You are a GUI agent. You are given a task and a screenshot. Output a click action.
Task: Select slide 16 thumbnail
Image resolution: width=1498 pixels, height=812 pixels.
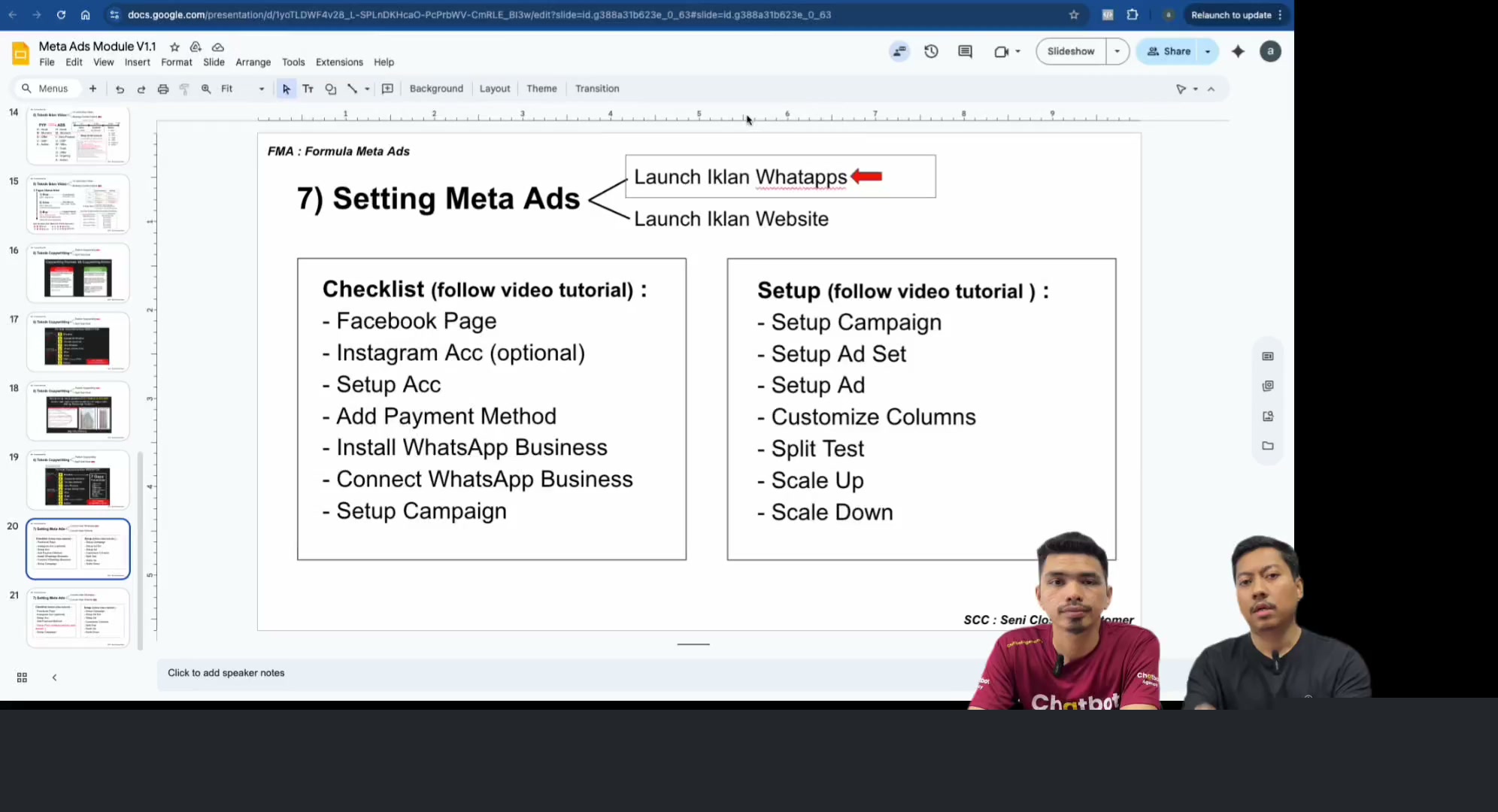(x=78, y=274)
